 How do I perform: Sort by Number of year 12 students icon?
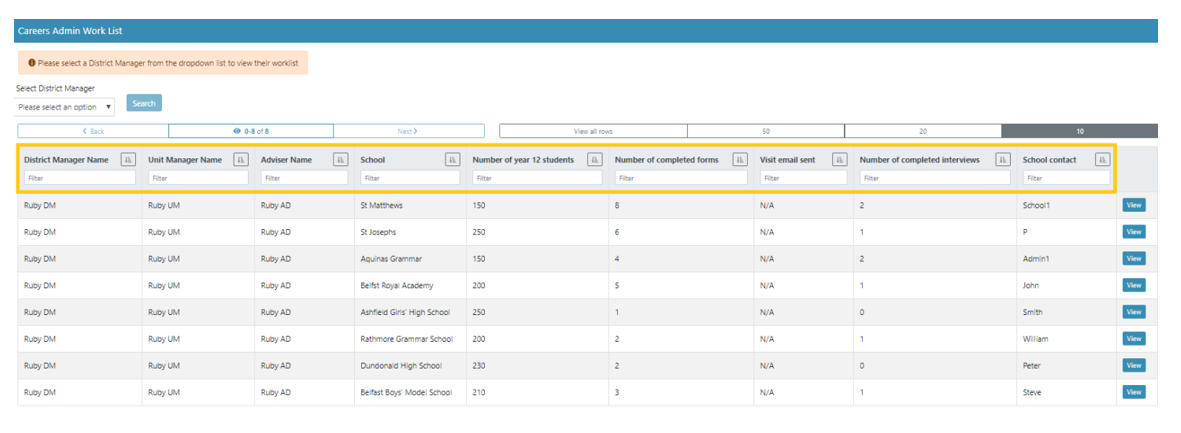595,160
